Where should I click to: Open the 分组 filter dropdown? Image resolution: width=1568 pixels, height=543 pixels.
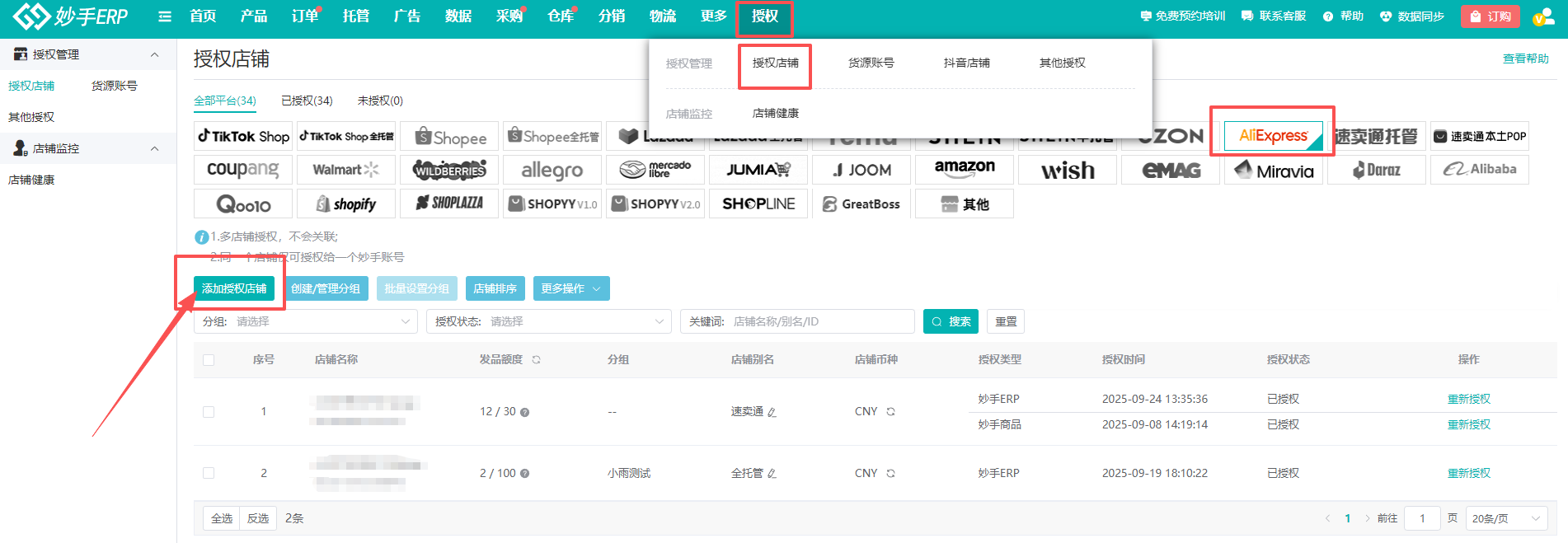pos(306,321)
